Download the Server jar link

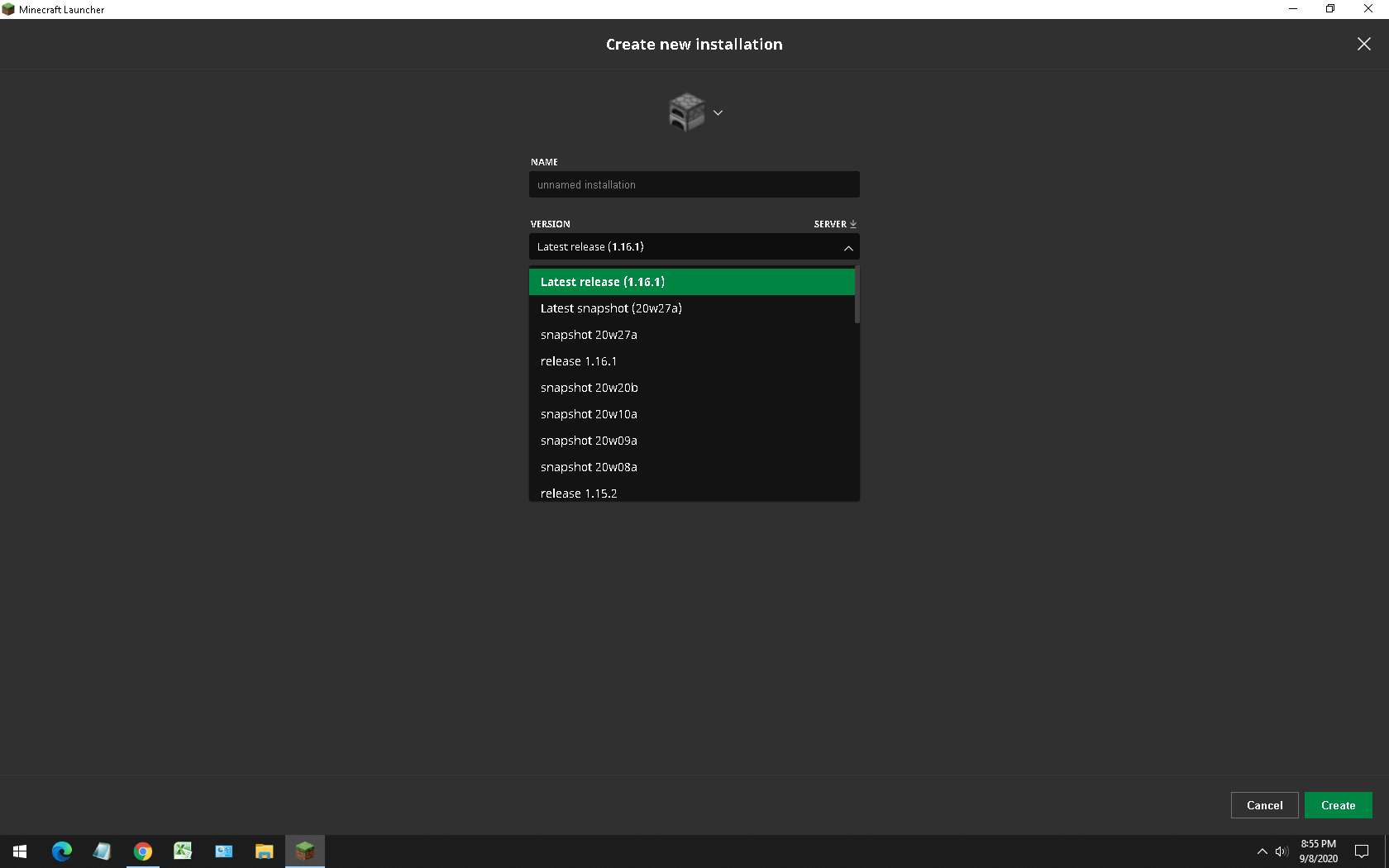click(x=835, y=224)
